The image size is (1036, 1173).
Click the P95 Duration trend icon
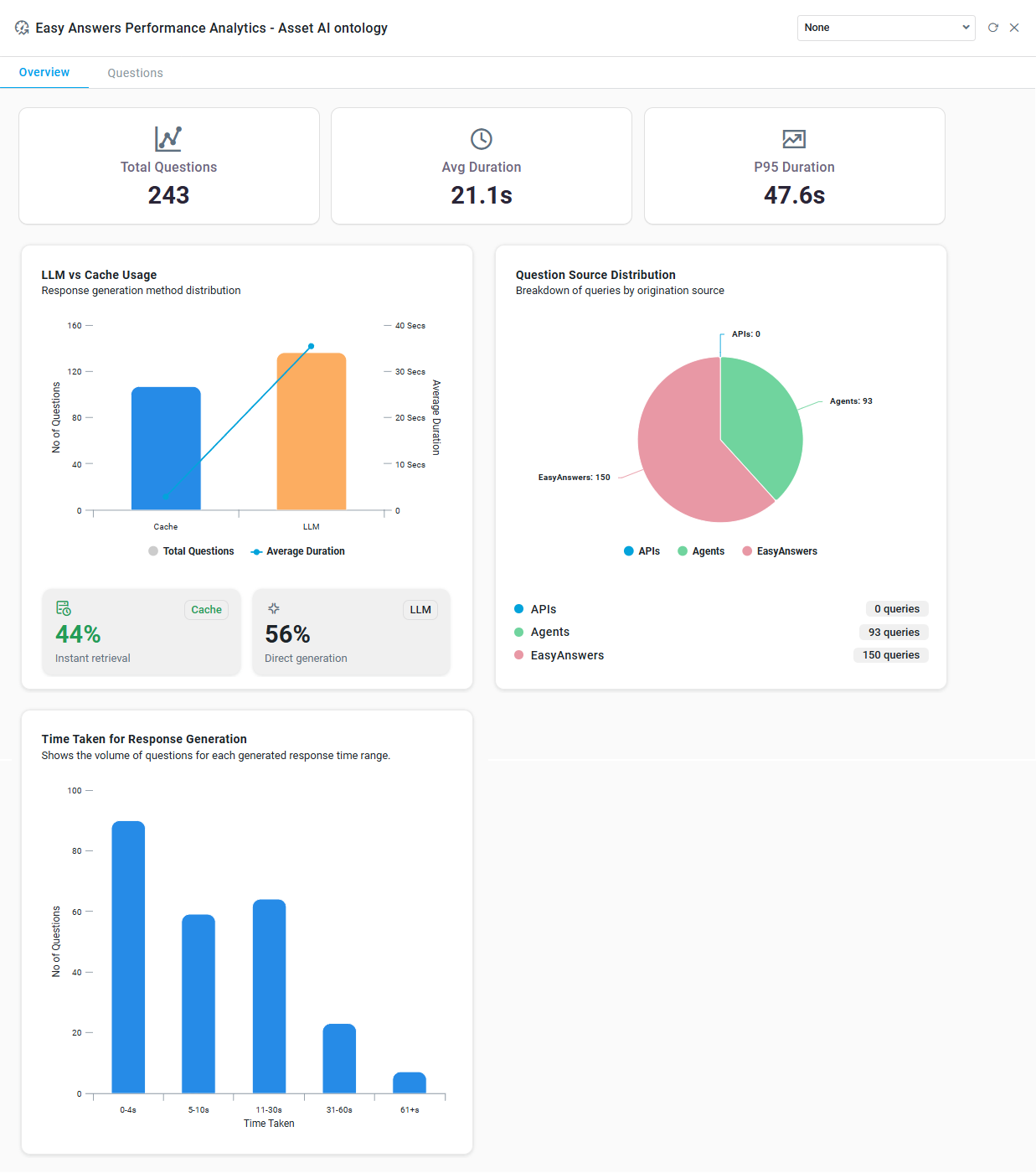click(x=794, y=139)
